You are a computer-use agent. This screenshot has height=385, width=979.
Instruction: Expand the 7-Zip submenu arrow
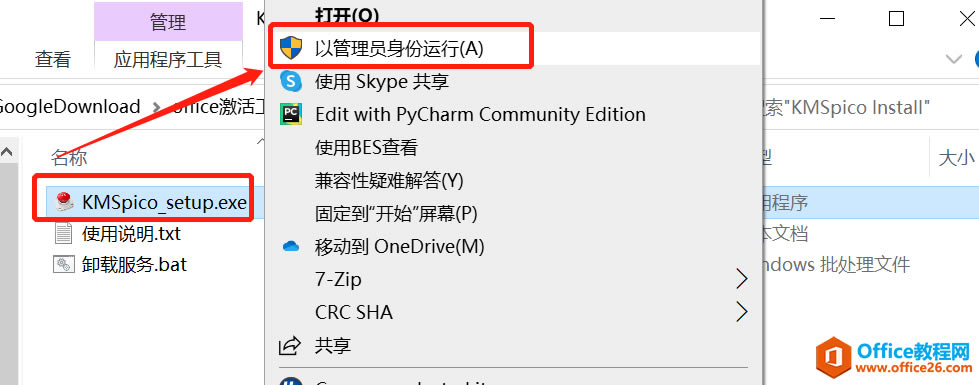741,279
